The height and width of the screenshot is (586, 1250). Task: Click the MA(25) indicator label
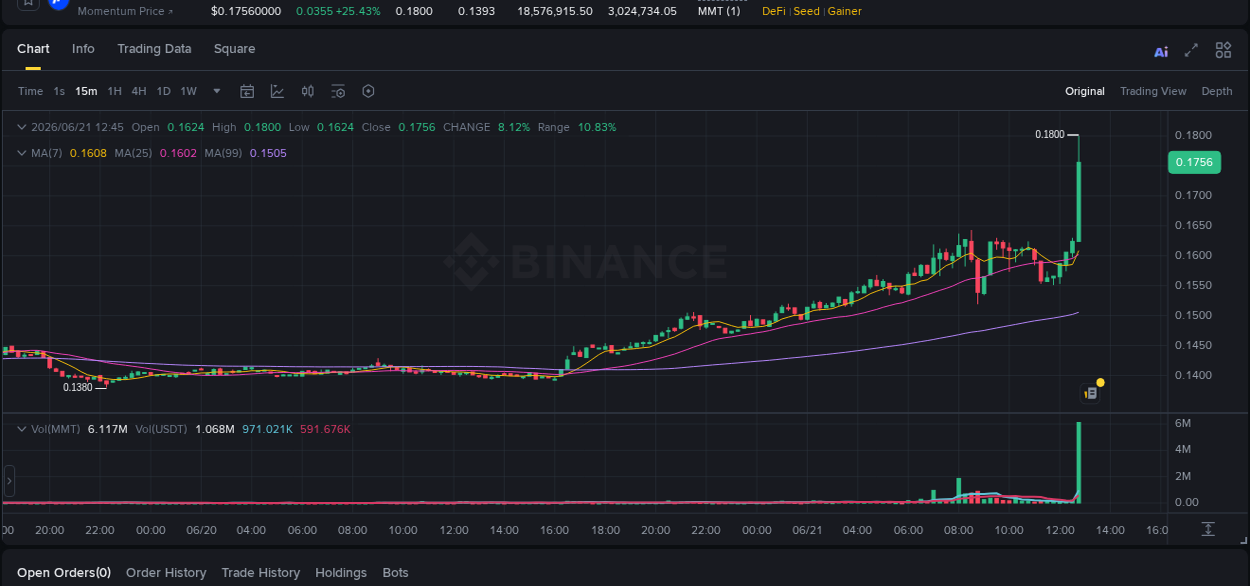point(133,153)
